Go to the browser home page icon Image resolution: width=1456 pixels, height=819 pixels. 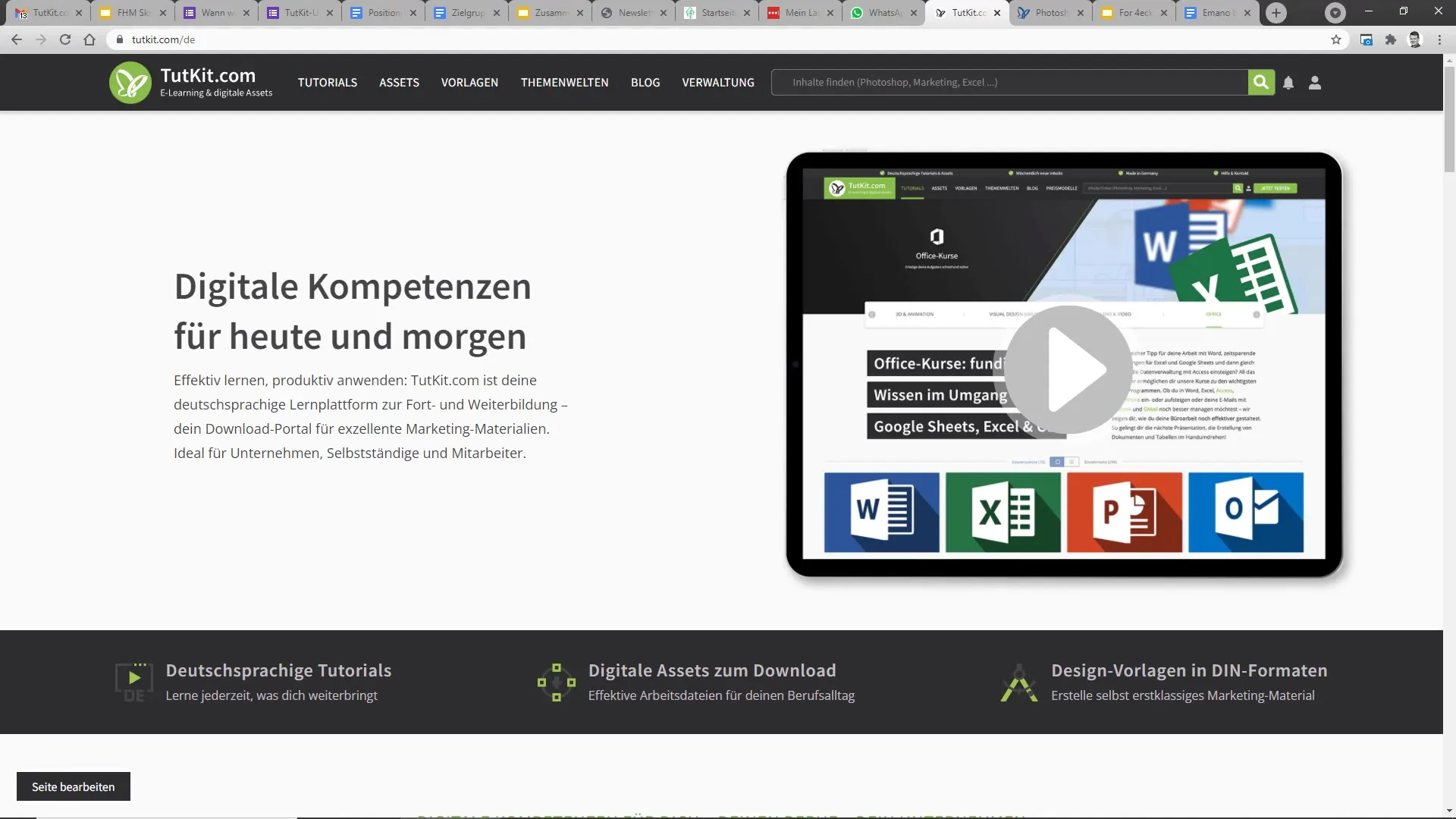pos(89,39)
